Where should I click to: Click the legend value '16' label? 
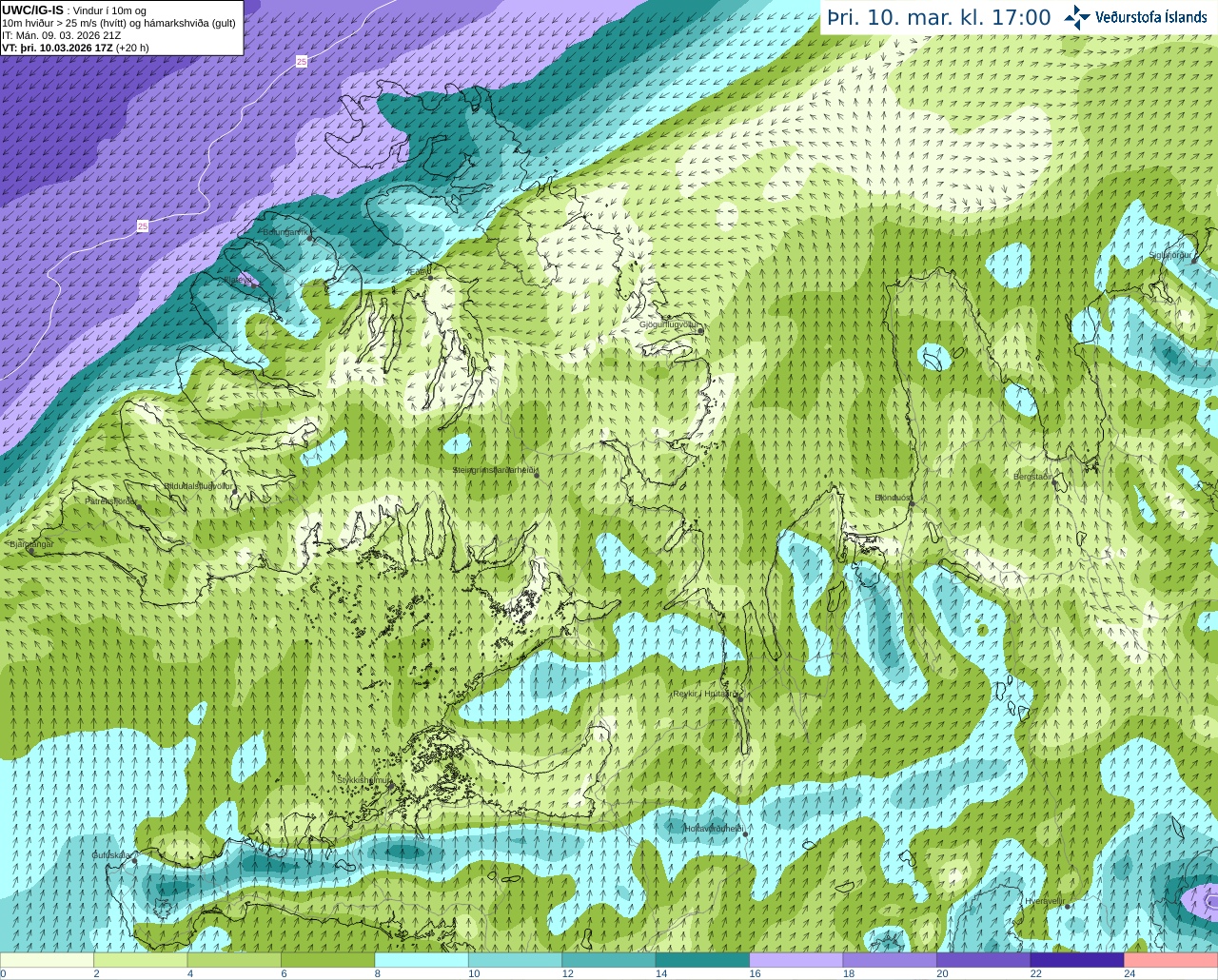[x=755, y=973]
